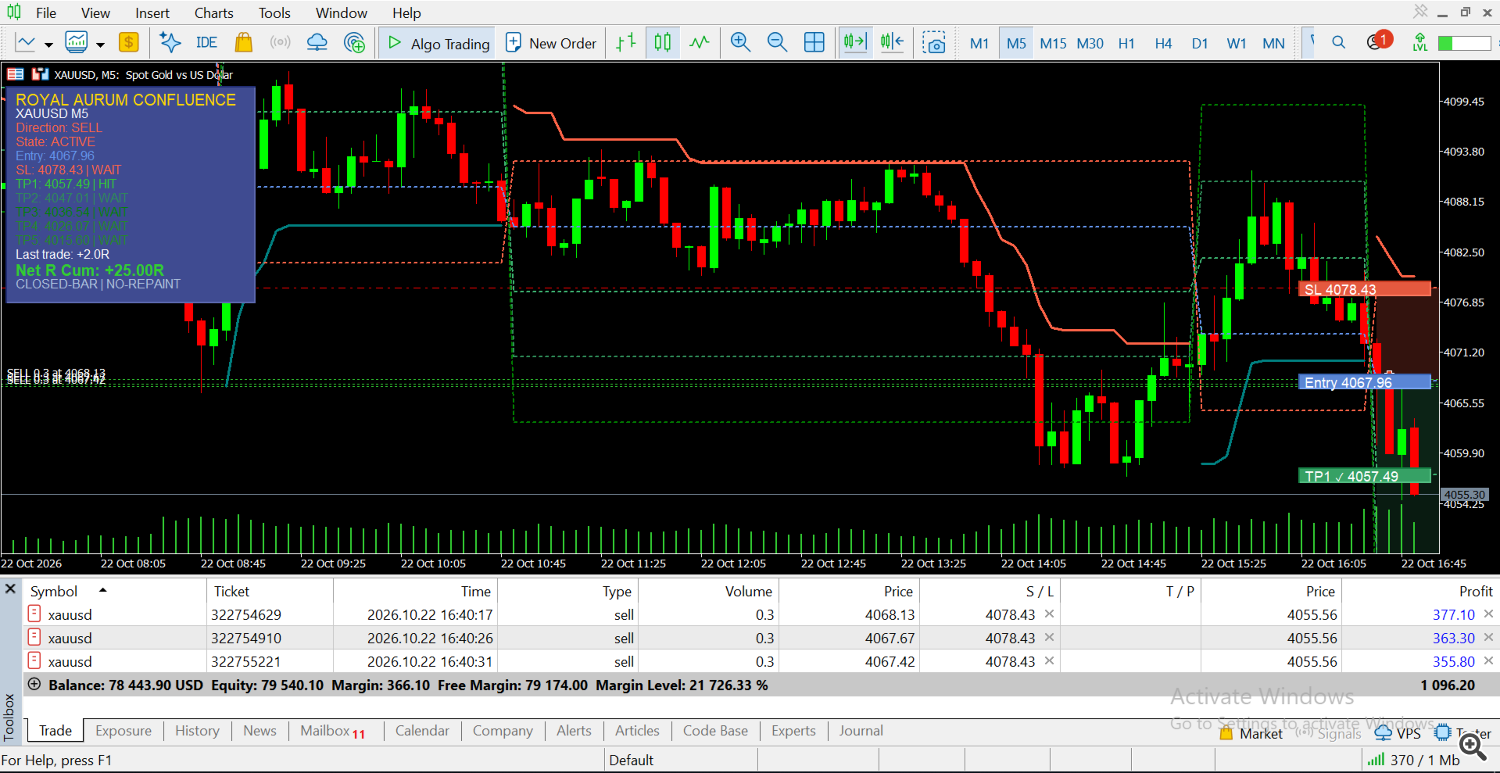Screen dimensions: 1500x773
Task: Zoom out on the chart
Action: [x=777, y=42]
